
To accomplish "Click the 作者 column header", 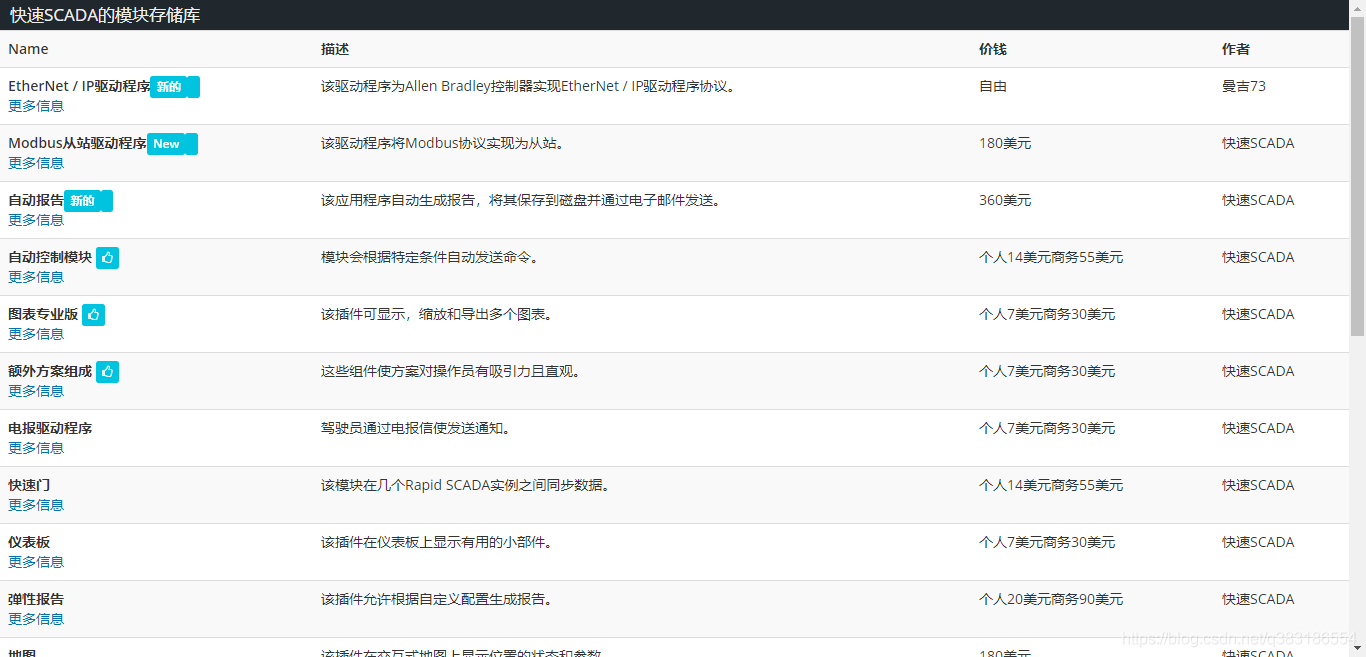I will coord(1236,49).
